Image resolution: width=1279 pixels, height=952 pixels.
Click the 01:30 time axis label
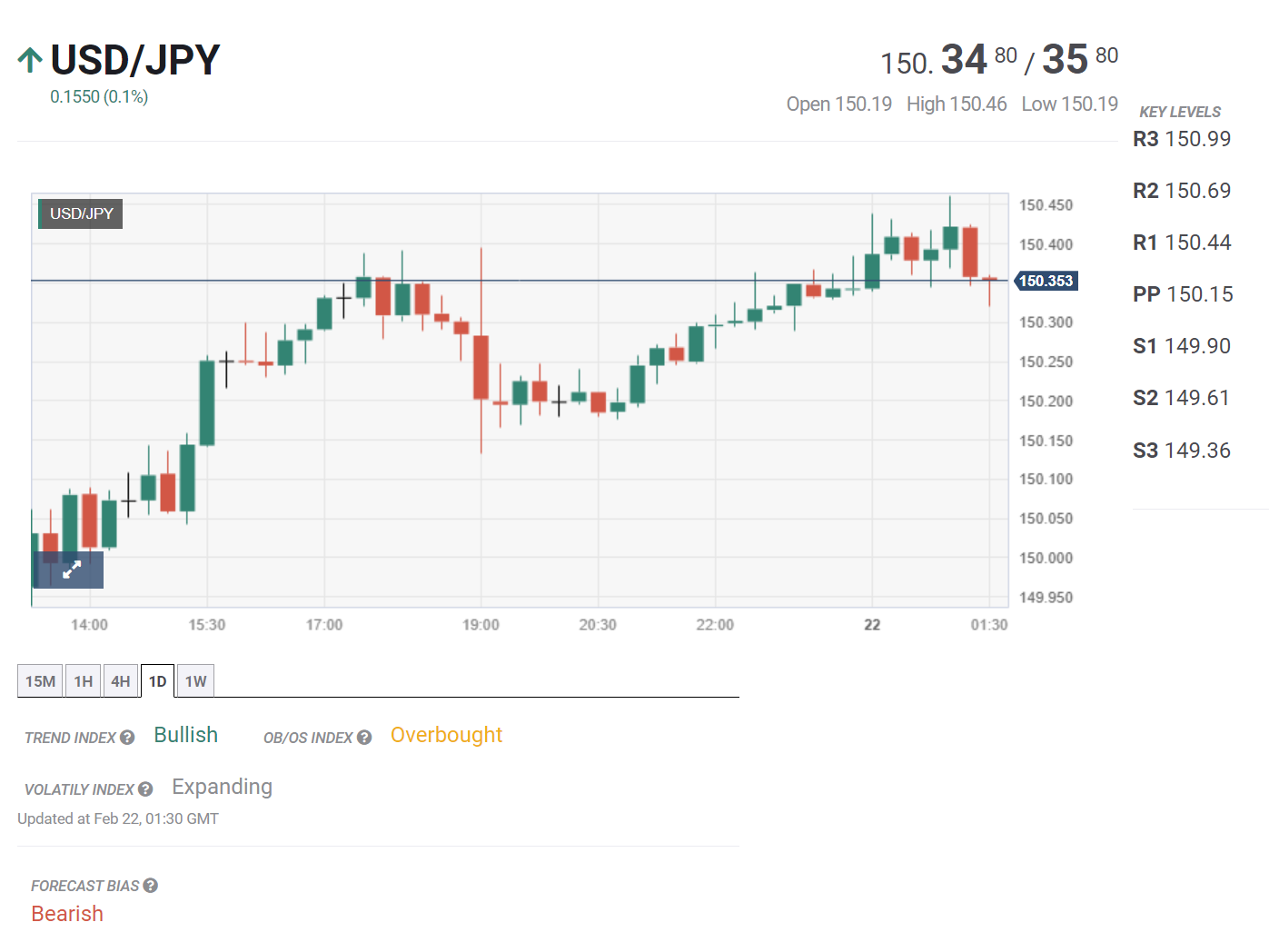coord(989,625)
